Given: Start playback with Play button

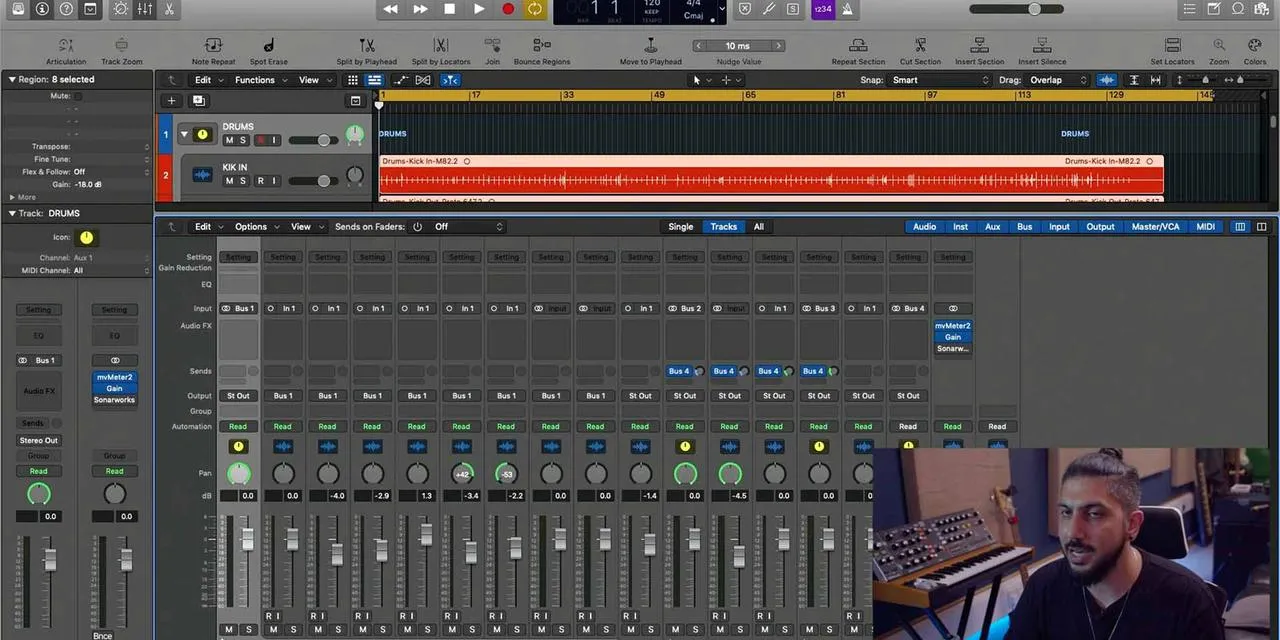Looking at the screenshot, I should (x=479, y=9).
